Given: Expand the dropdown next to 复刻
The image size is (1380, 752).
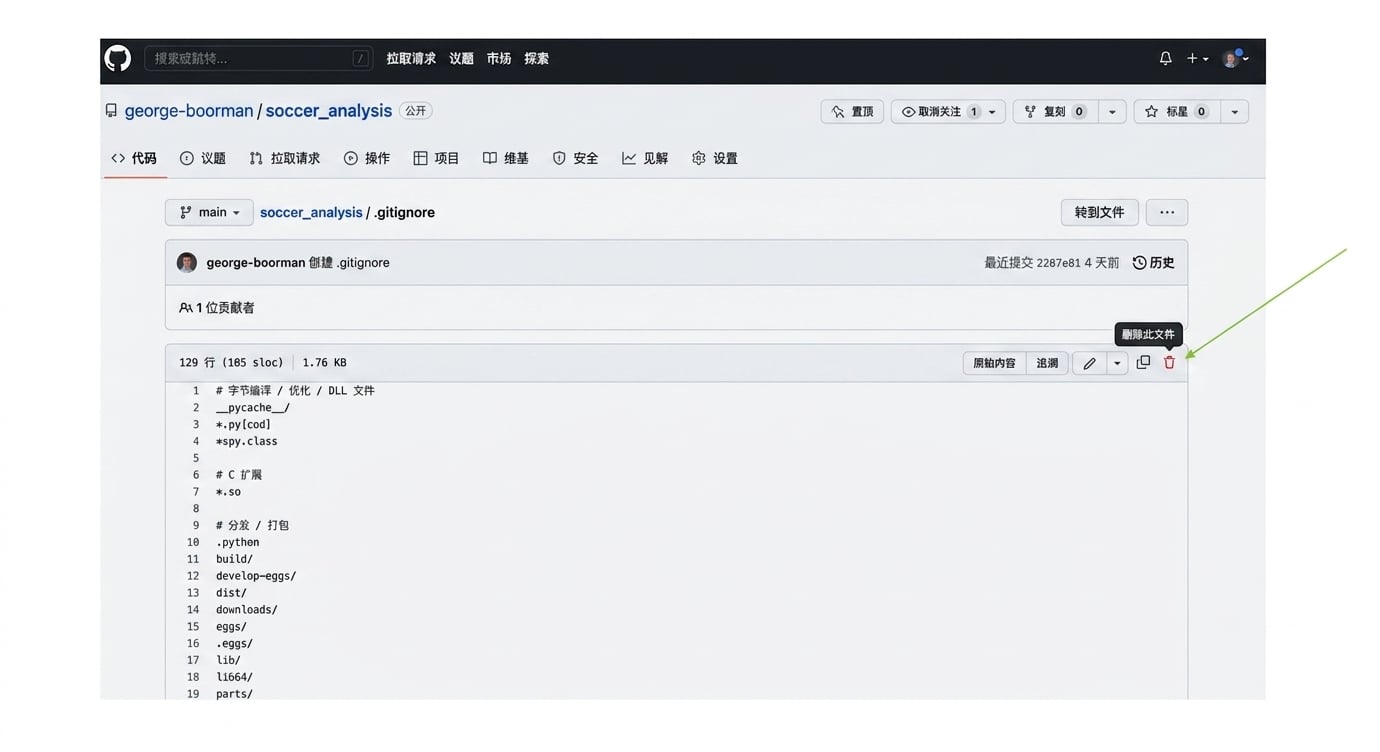Looking at the screenshot, I should coord(1112,112).
